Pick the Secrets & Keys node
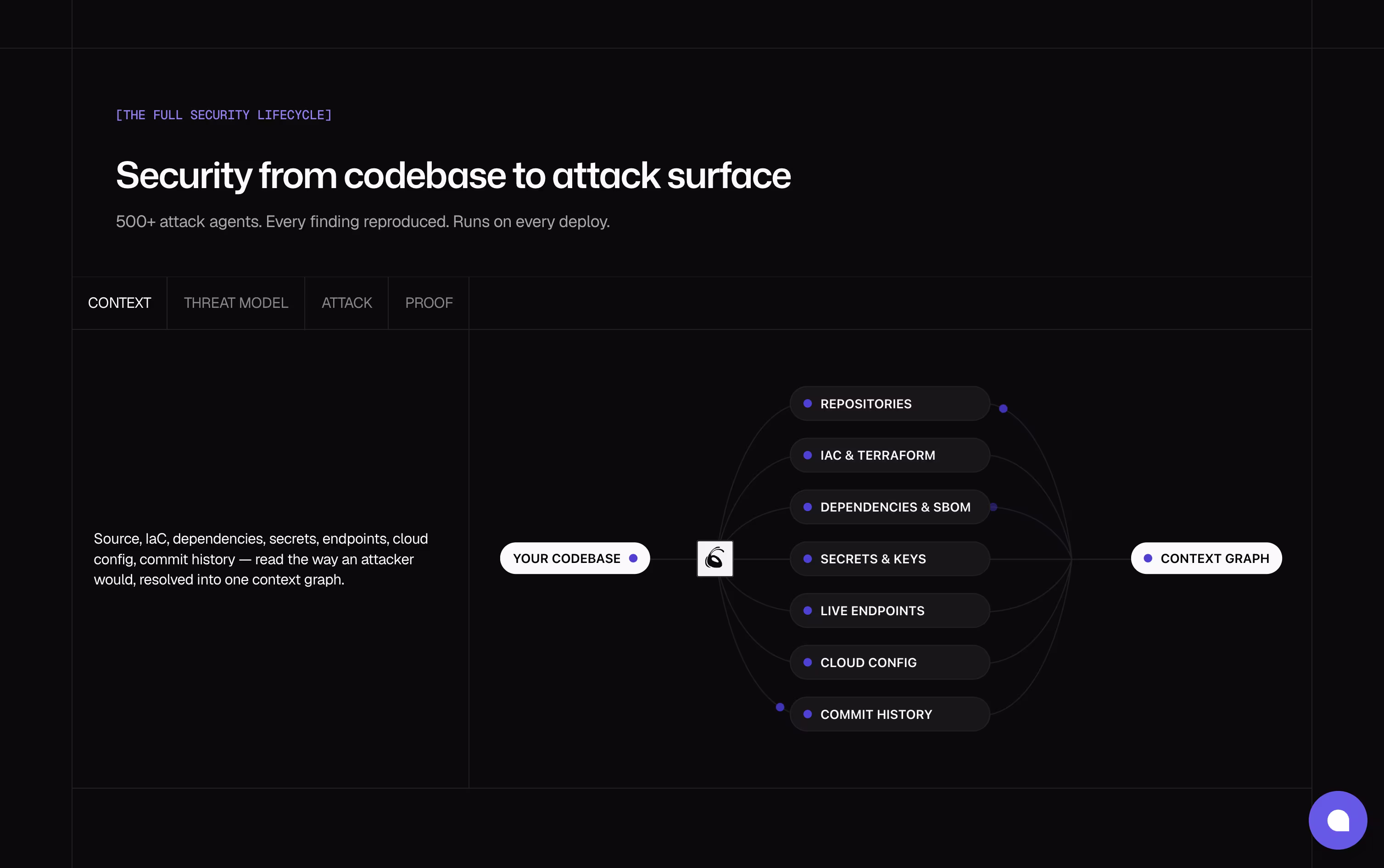This screenshot has height=868, width=1384. click(890, 559)
